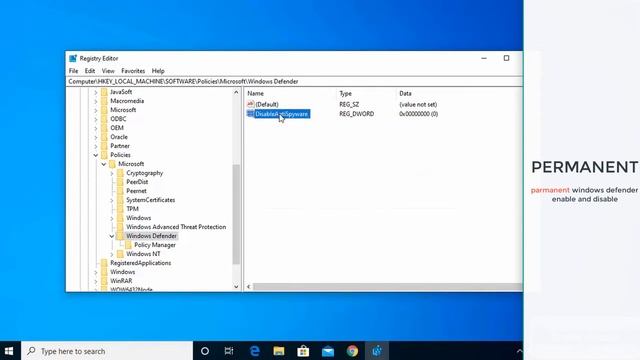Click the (value not set) data cell

pos(418,104)
